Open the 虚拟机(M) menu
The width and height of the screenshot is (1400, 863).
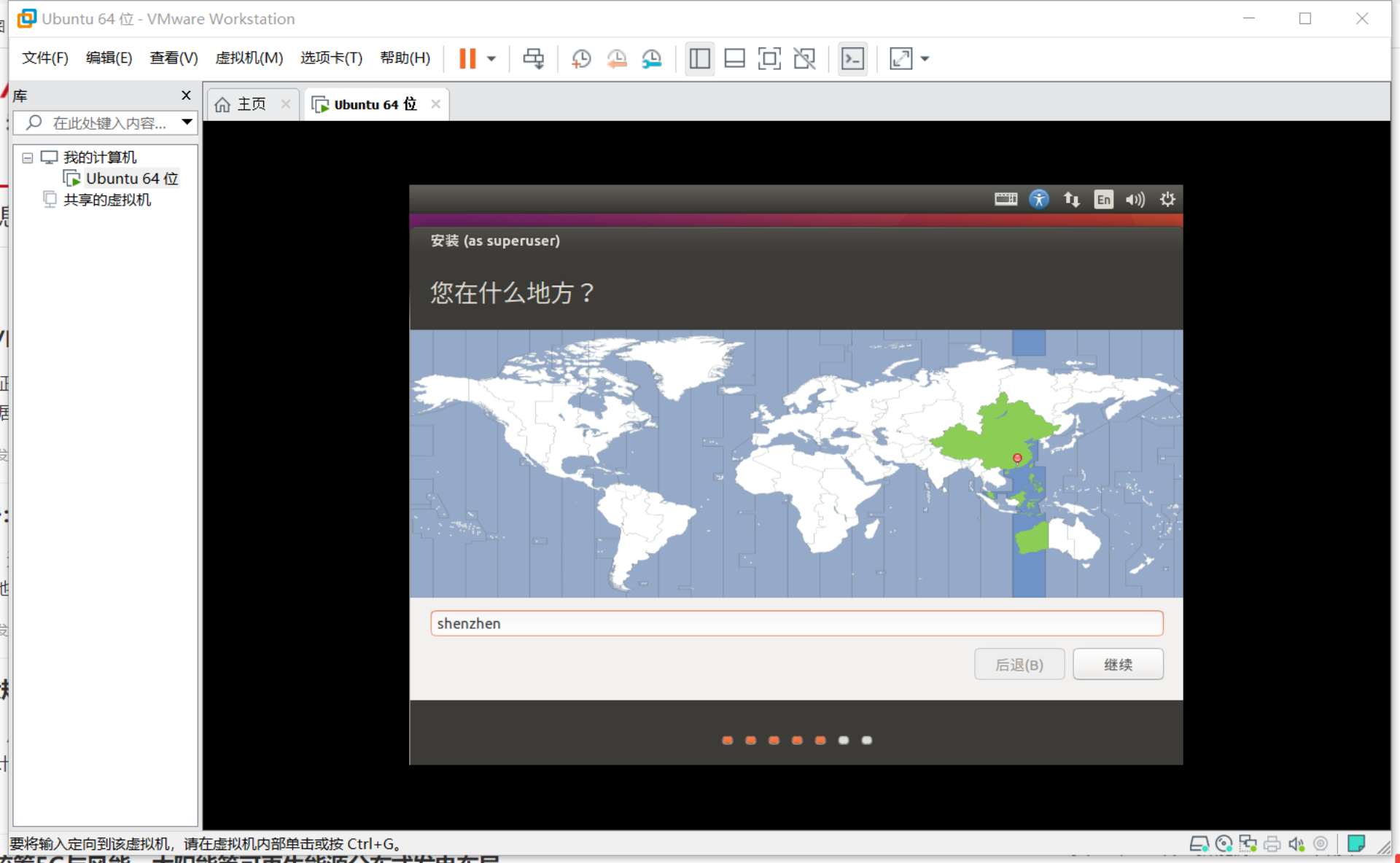coord(249,58)
